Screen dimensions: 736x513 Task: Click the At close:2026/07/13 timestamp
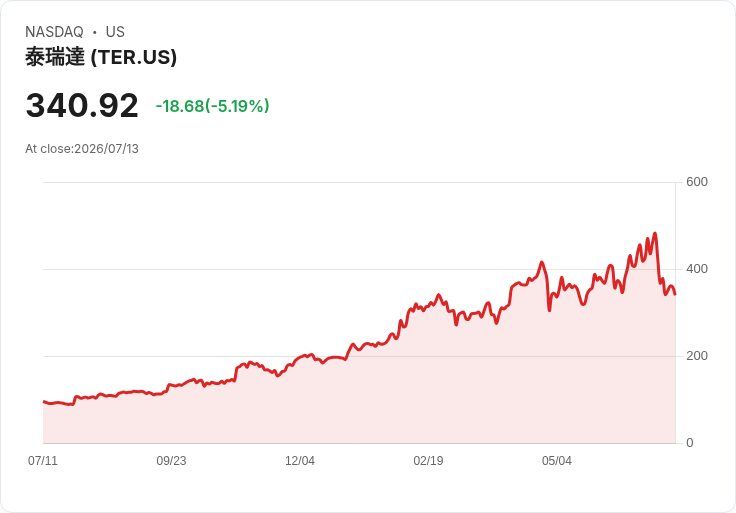[82, 149]
